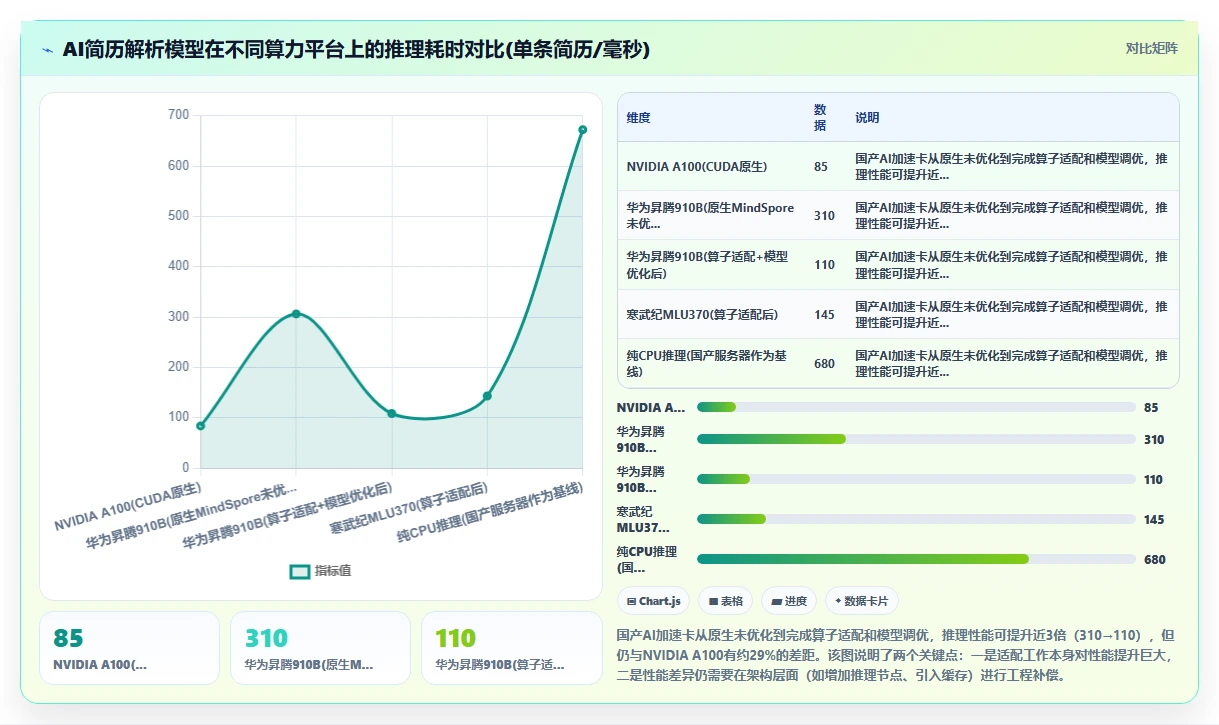This screenshot has width=1219, height=725.
Task: Select the 纯CPU推理(国产服务器作为基线) table cell
Action: tap(711, 363)
